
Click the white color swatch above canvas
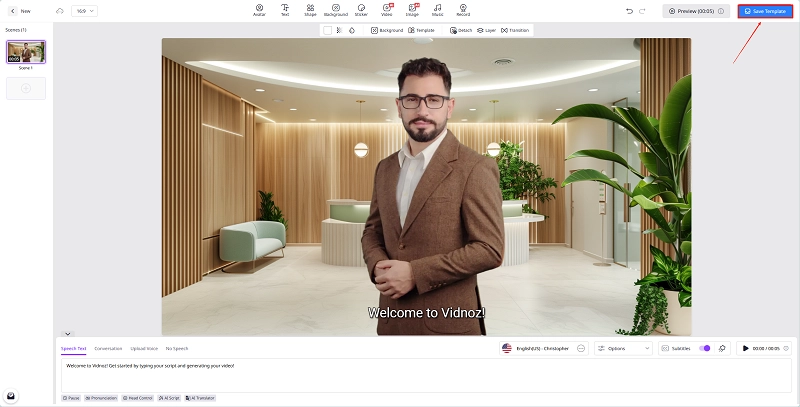[x=327, y=30]
